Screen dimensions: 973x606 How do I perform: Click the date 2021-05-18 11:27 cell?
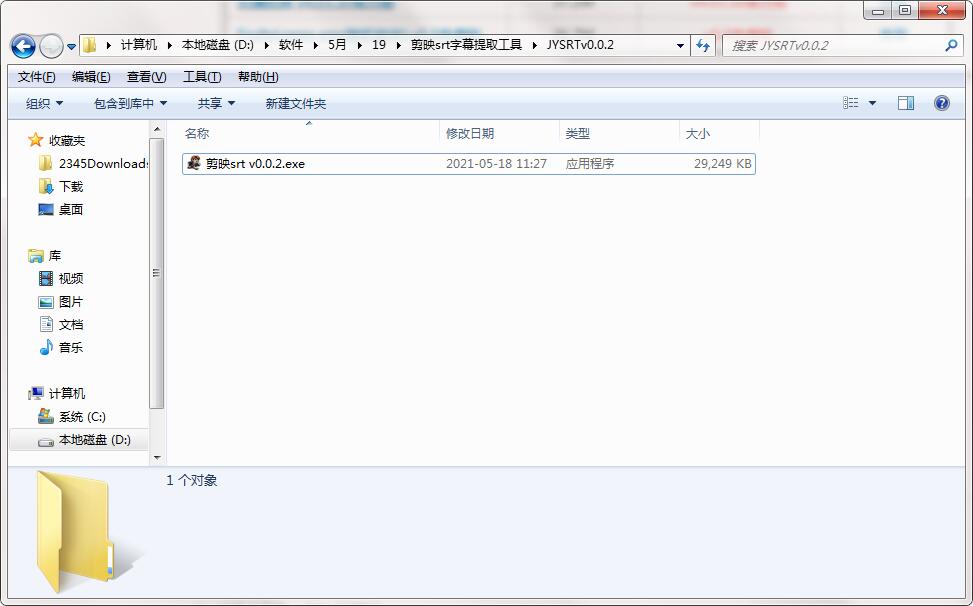(496, 164)
